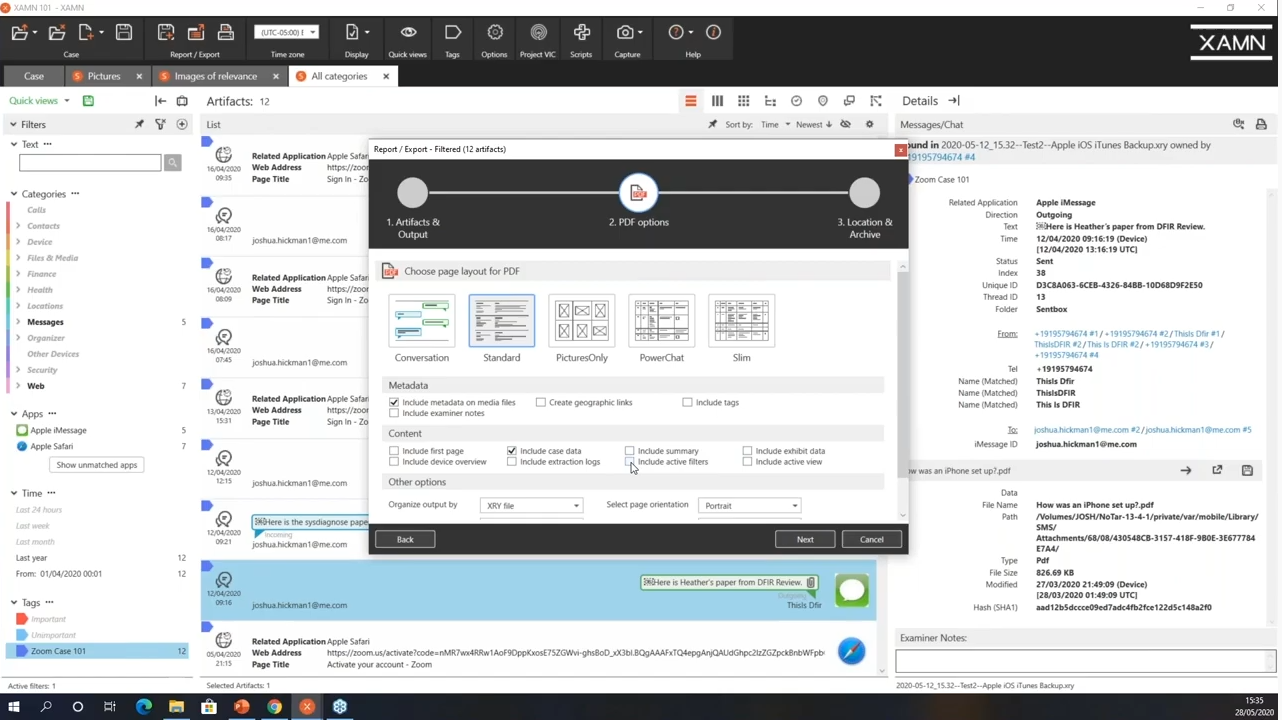This screenshot has height=720, width=1282.
Task: Click the Next button
Action: click(x=805, y=540)
